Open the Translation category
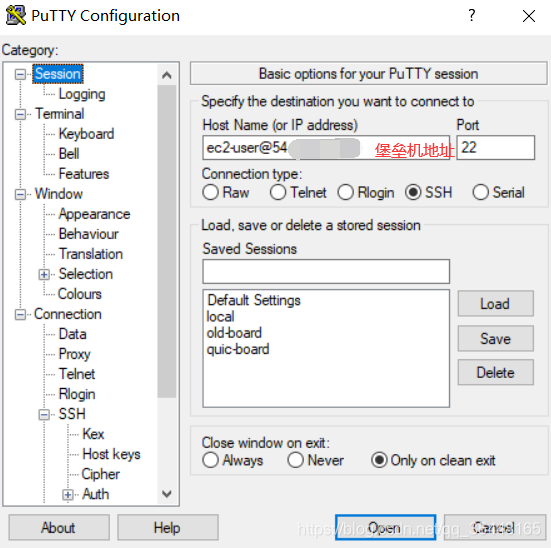This screenshot has height=548, width=551. click(x=91, y=254)
